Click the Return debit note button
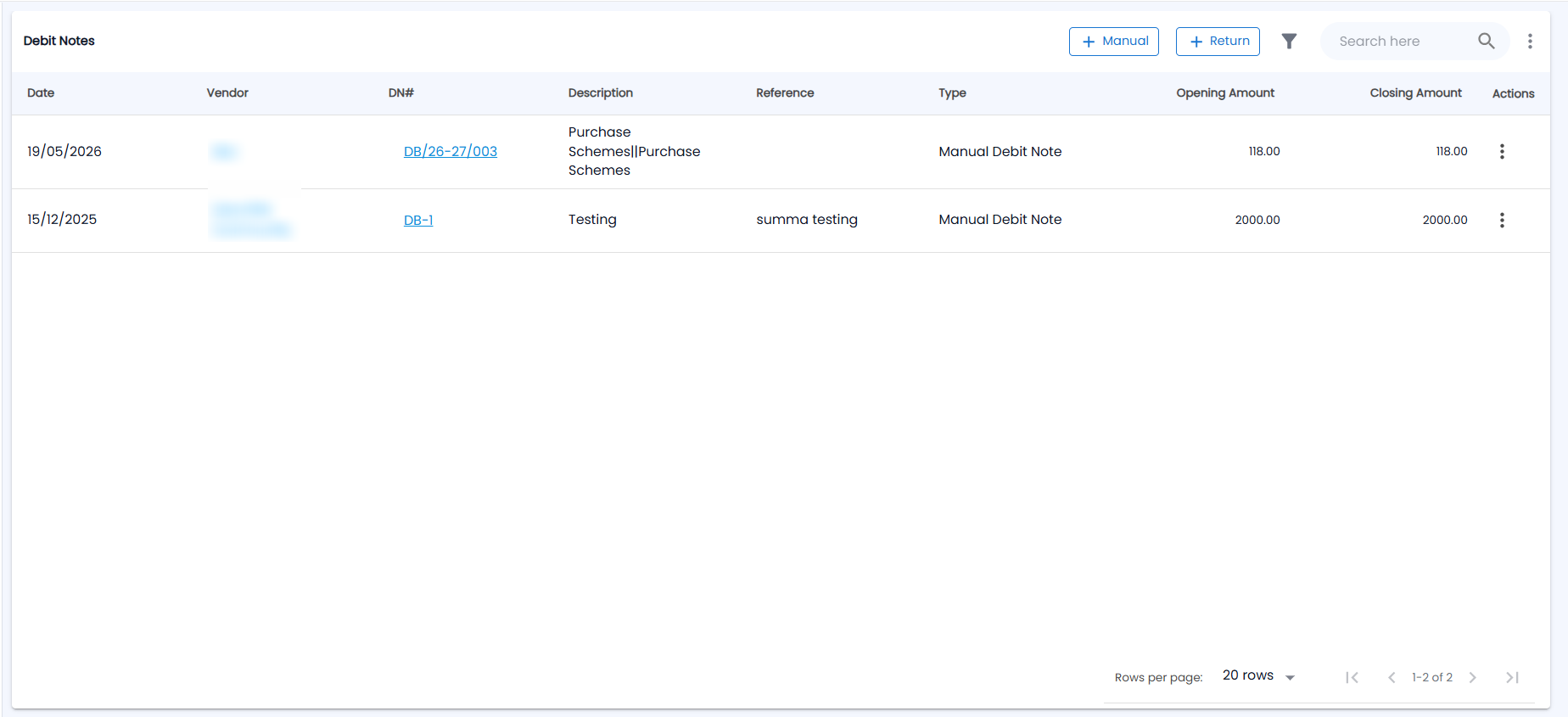This screenshot has width=1568, height=717. 1218,42
